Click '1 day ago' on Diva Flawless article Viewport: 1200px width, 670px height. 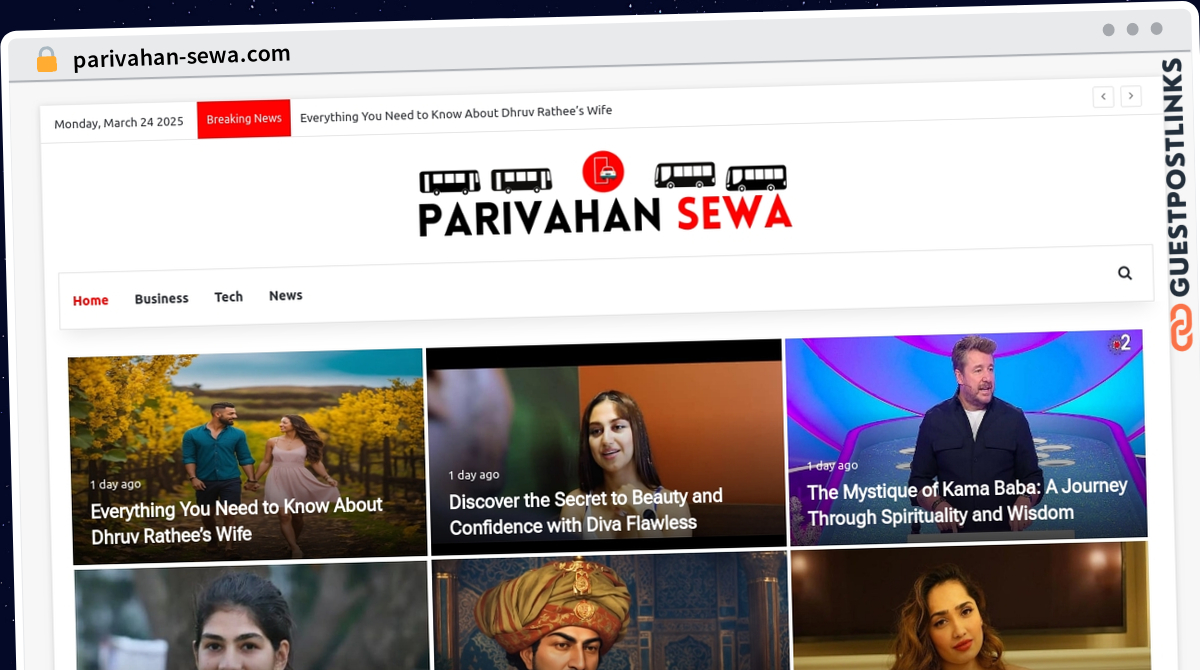tap(474, 475)
